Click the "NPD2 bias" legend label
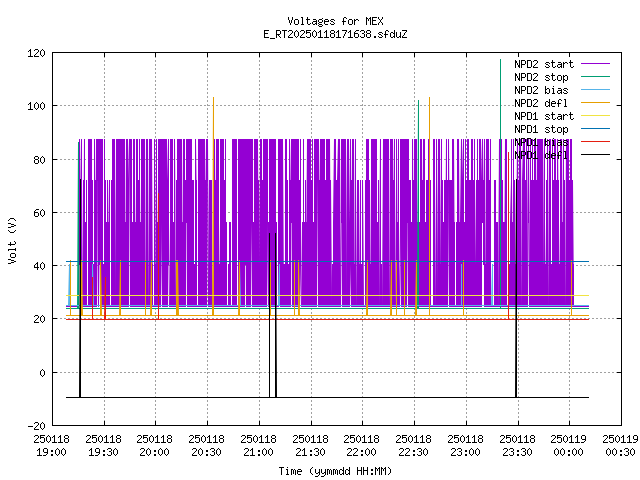640x480 pixels. (541, 90)
